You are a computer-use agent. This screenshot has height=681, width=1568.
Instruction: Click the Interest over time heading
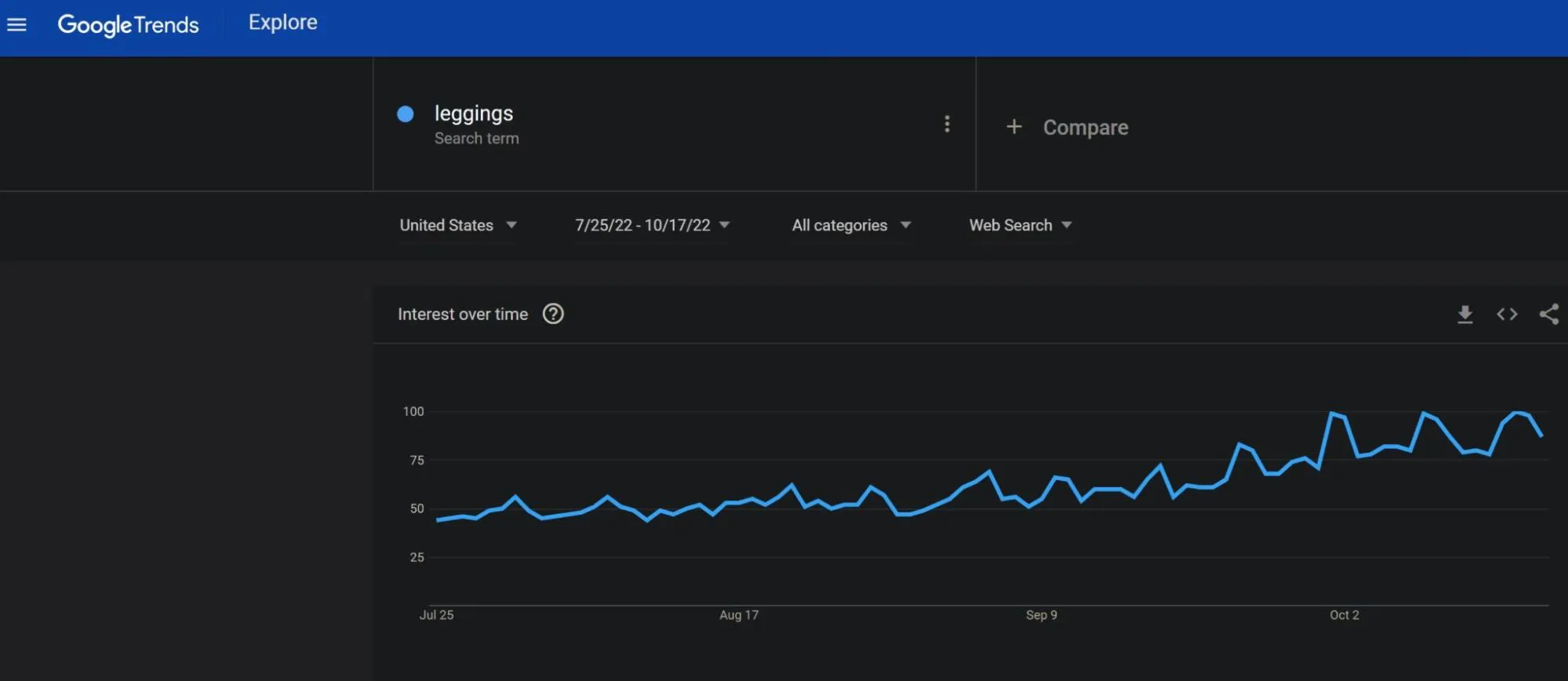click(463, 315)
